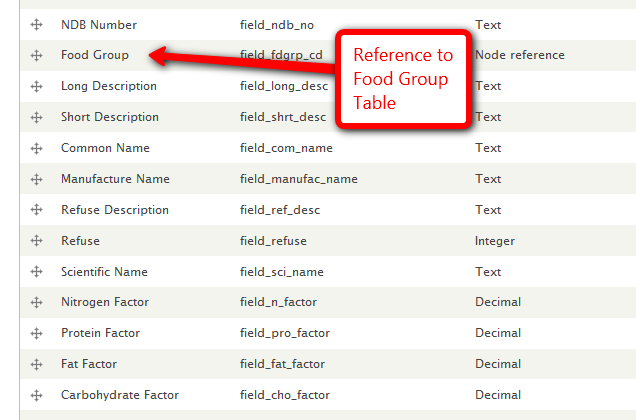Screen dimensions: 636x420
Task: Click the Integer type of the Refuse field
Action: click(495, 241)
